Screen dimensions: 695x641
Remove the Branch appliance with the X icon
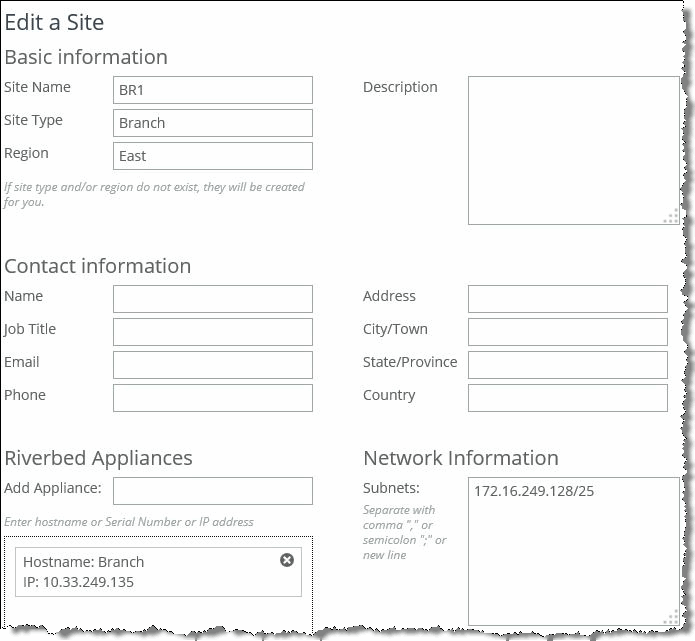(x=287, y=560)
